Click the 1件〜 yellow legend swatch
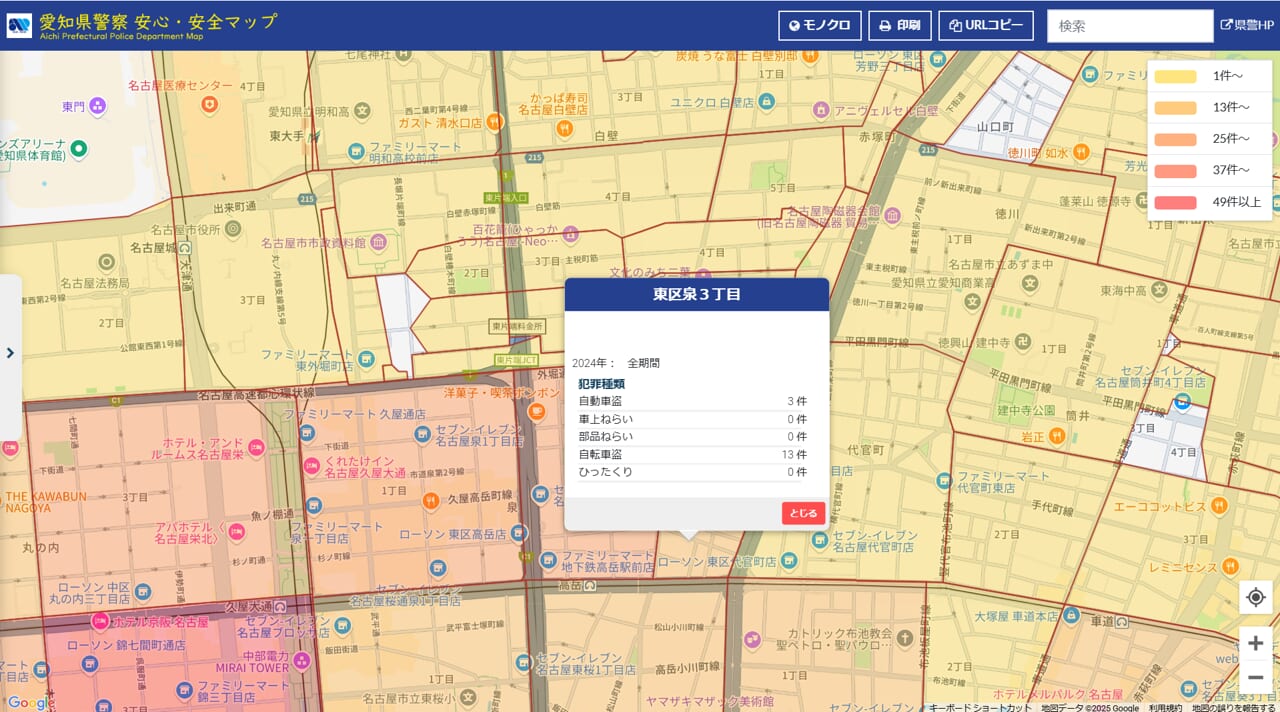 click(1175, 76)
